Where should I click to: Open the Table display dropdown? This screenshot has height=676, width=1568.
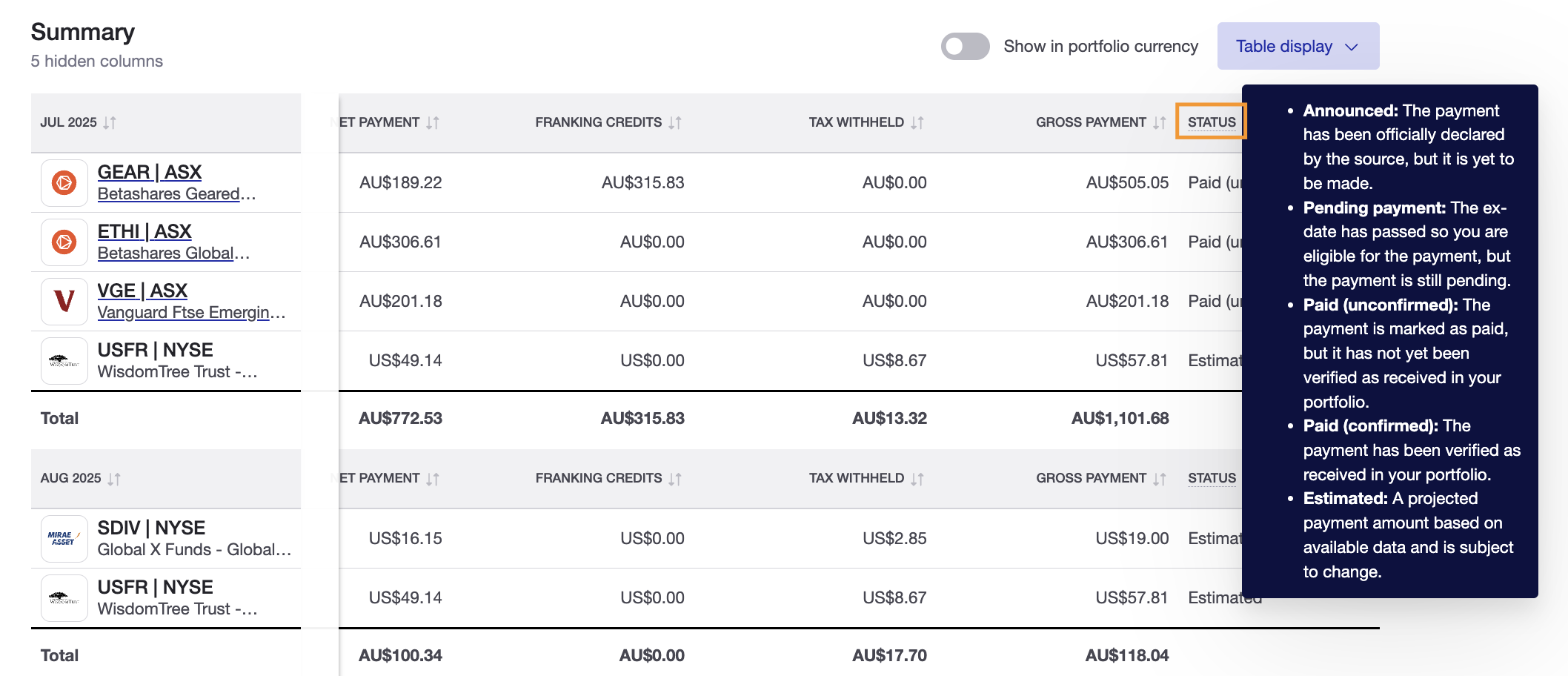point(1298,46)
